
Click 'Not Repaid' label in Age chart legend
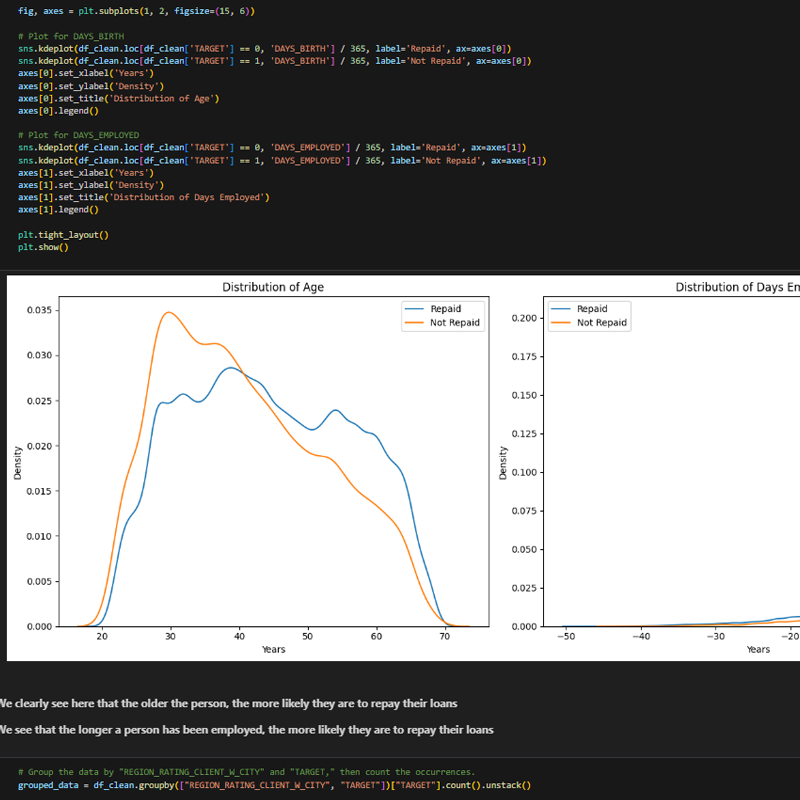[455, 323]
